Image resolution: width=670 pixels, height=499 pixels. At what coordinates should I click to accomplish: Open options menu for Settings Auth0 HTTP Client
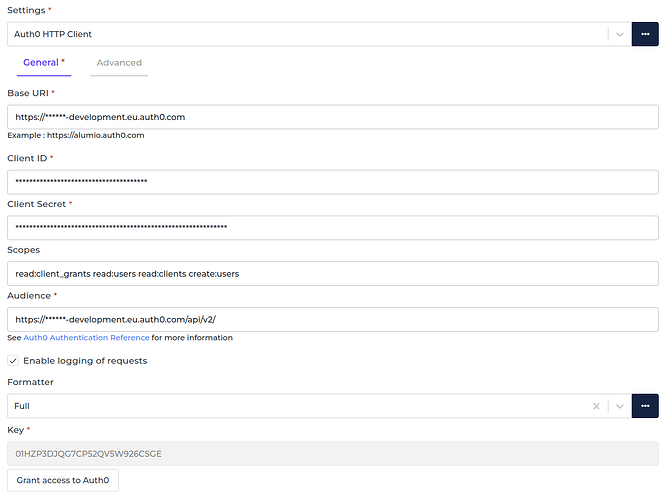point(645,34)
